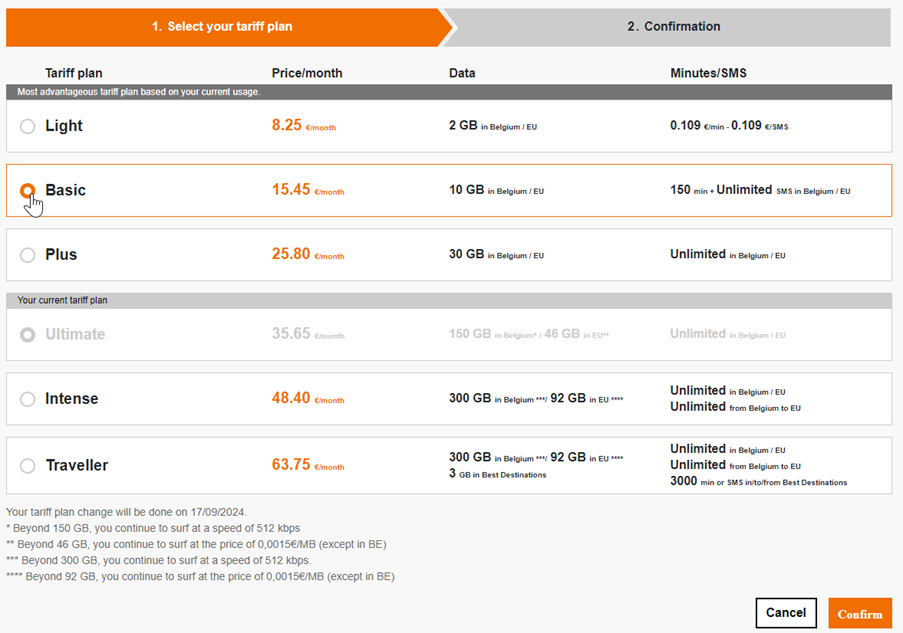Image resolution: width=903 pixels, height=633 pixels.
Task: Select the Plus tariff plan radio button
Action: 28,255
